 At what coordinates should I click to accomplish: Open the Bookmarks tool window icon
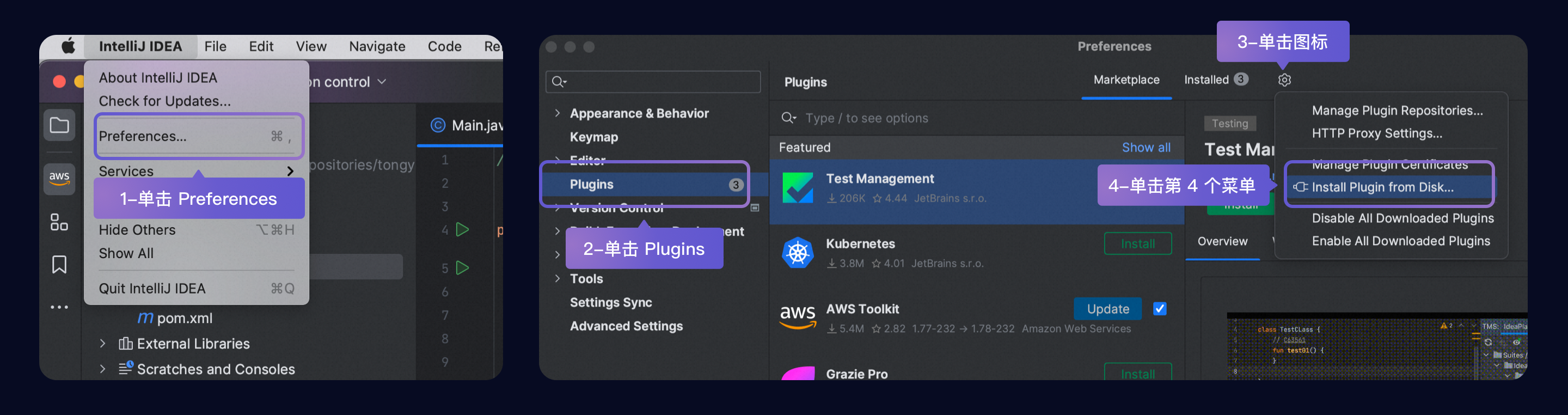(x=59, y=265)
